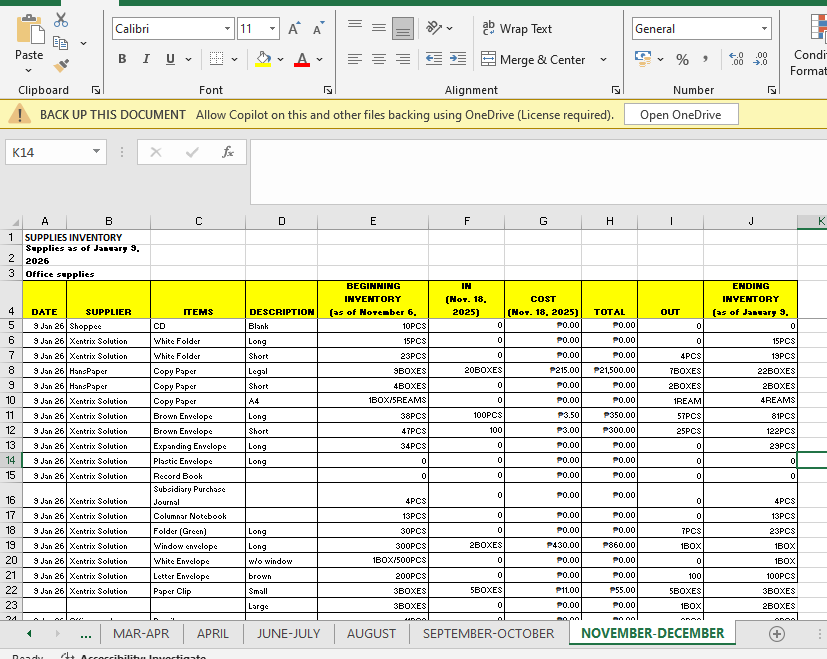Switch to the SEPTEMBER-OCTOBER sheet tab

pyautogui.click(x=488, y=633)
